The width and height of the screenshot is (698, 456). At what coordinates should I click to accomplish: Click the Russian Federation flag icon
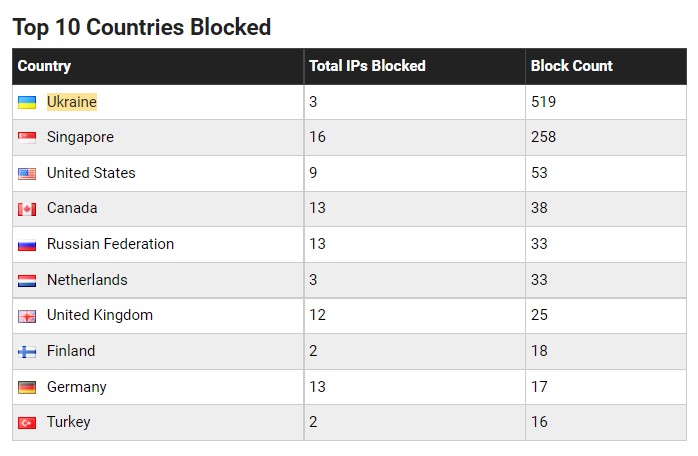(27, 245)
